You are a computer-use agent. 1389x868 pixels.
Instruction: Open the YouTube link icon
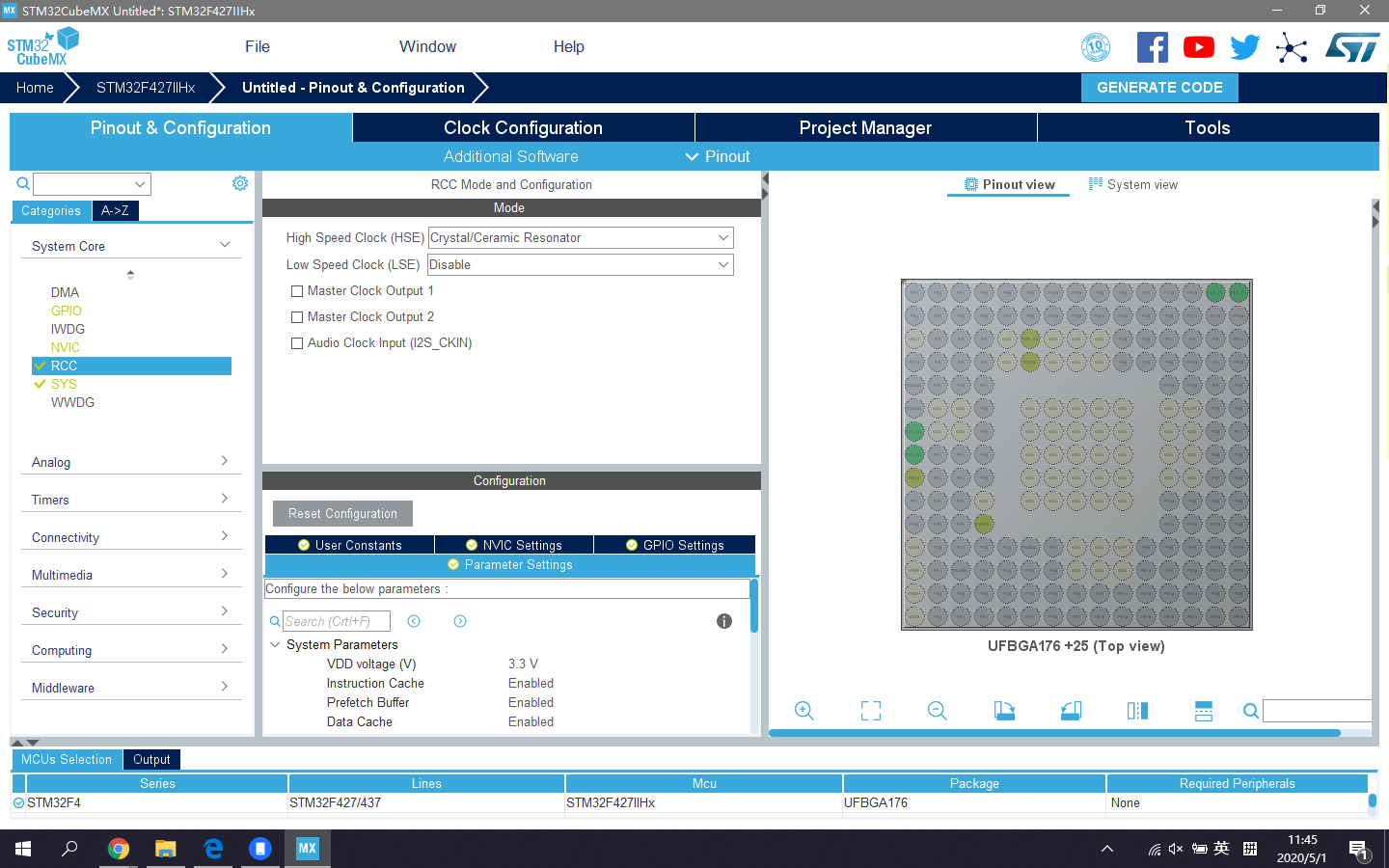tap(1199, 47)
